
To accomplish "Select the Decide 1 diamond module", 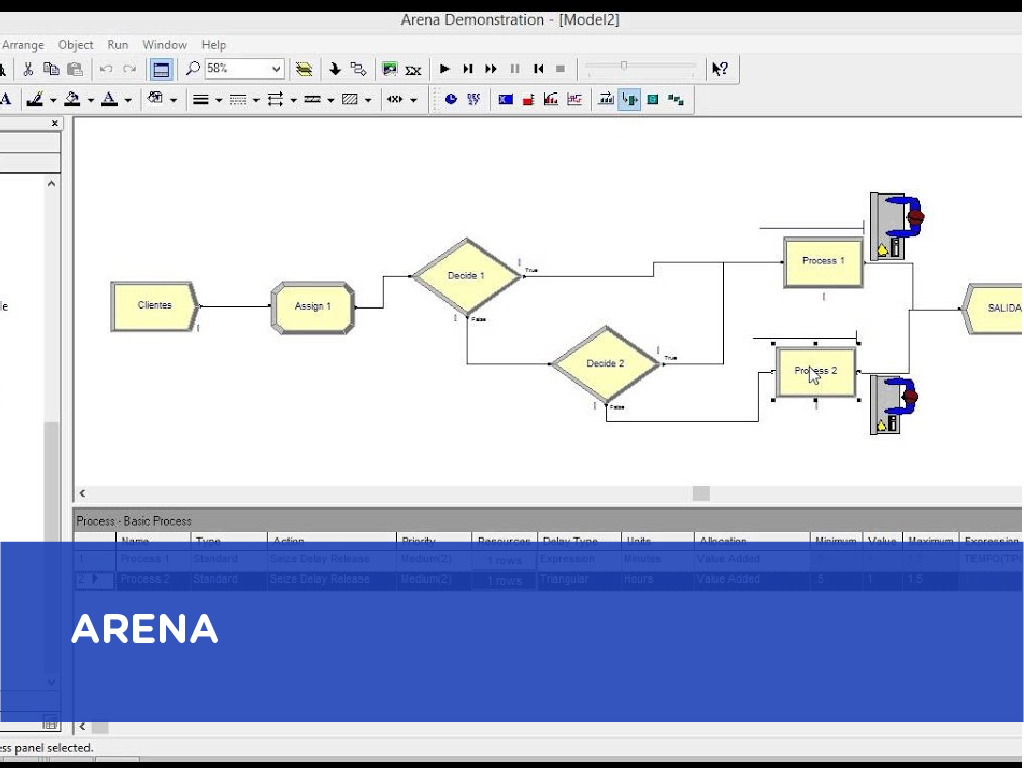I will pyautogui.click(x=466, y=276).
